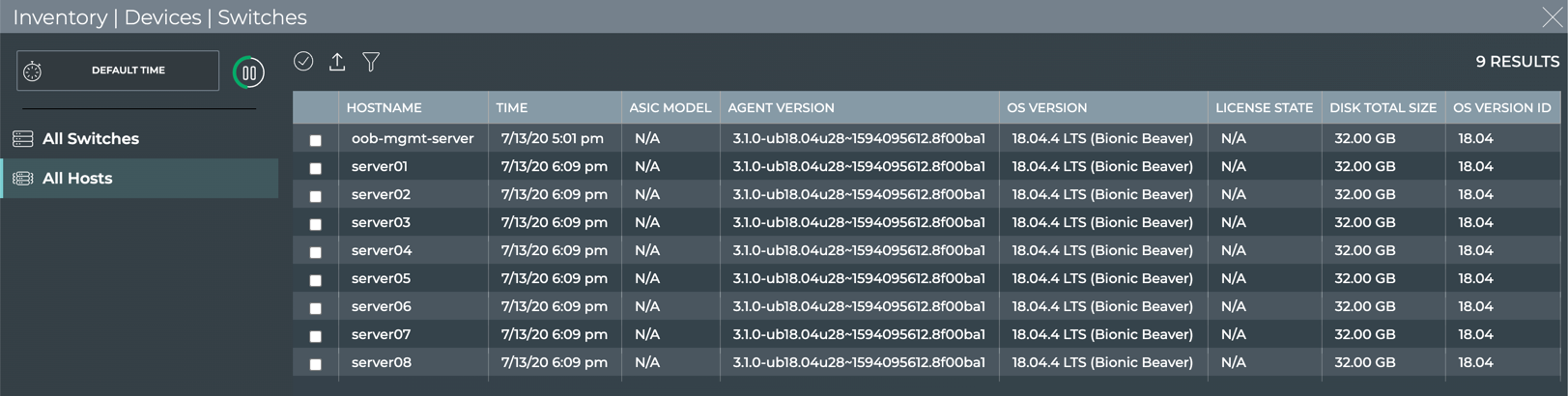Click the export upload icon
Image resolution: width=1568 pixels, height=396 pixels.
pyautogui.click(x=337, y=62)
